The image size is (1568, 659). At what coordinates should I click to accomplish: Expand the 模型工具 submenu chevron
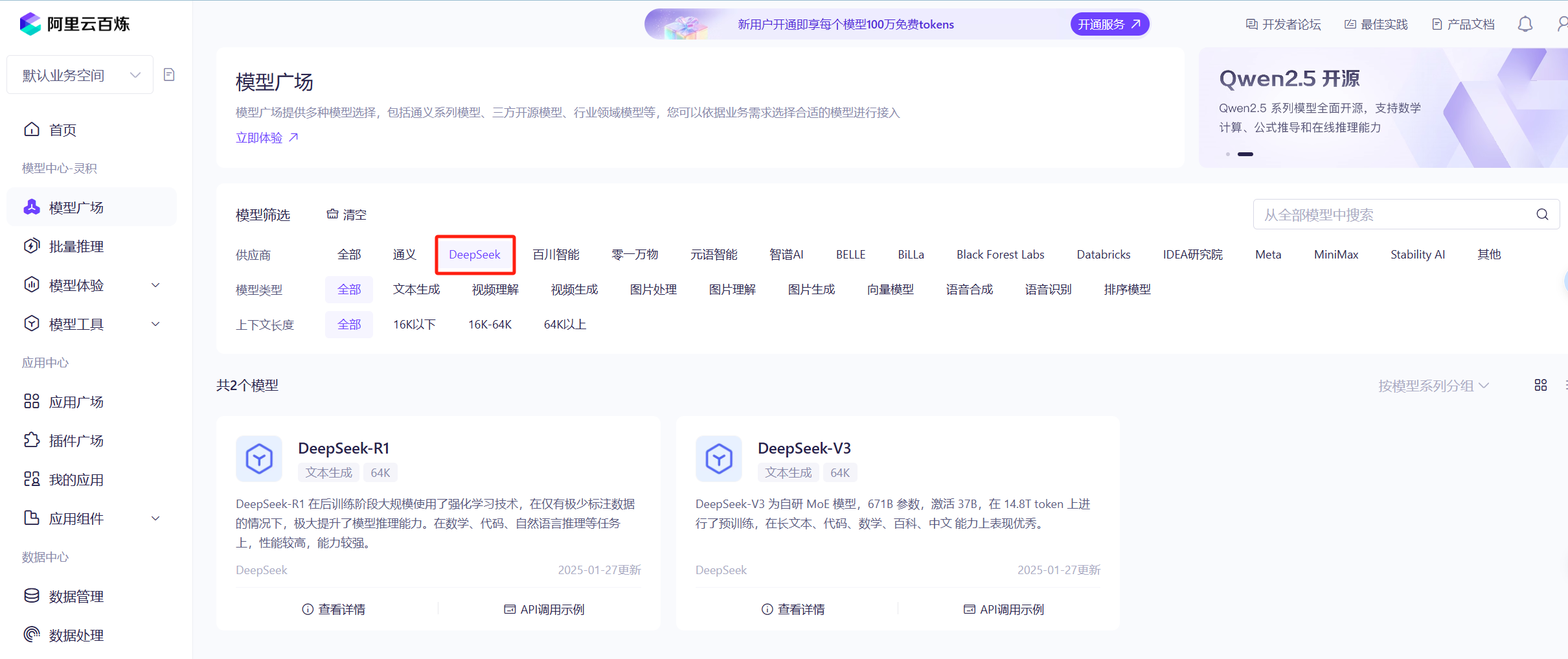pyautogui.click(x=155, y=324)
